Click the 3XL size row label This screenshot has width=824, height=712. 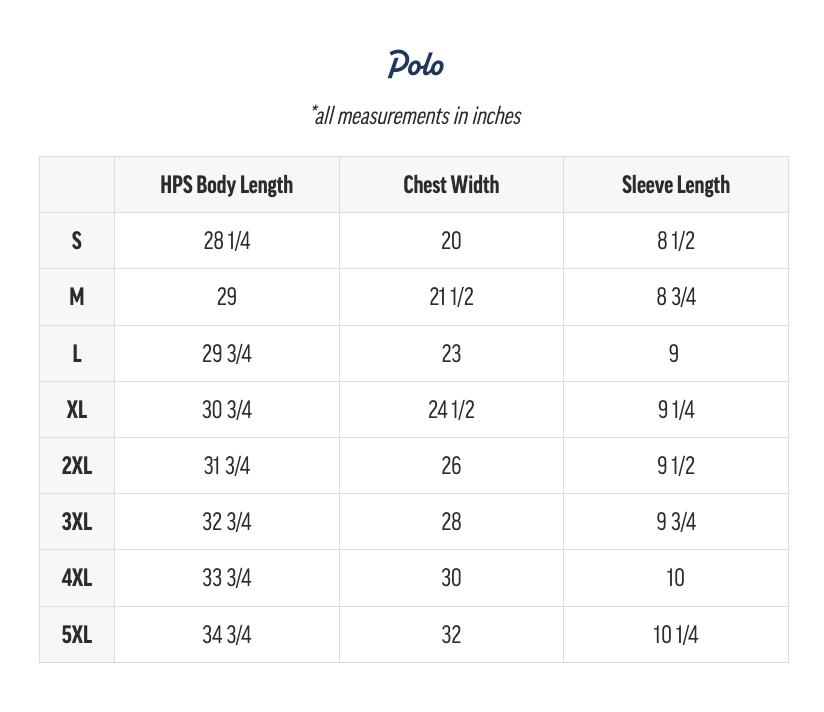[77, 521]
